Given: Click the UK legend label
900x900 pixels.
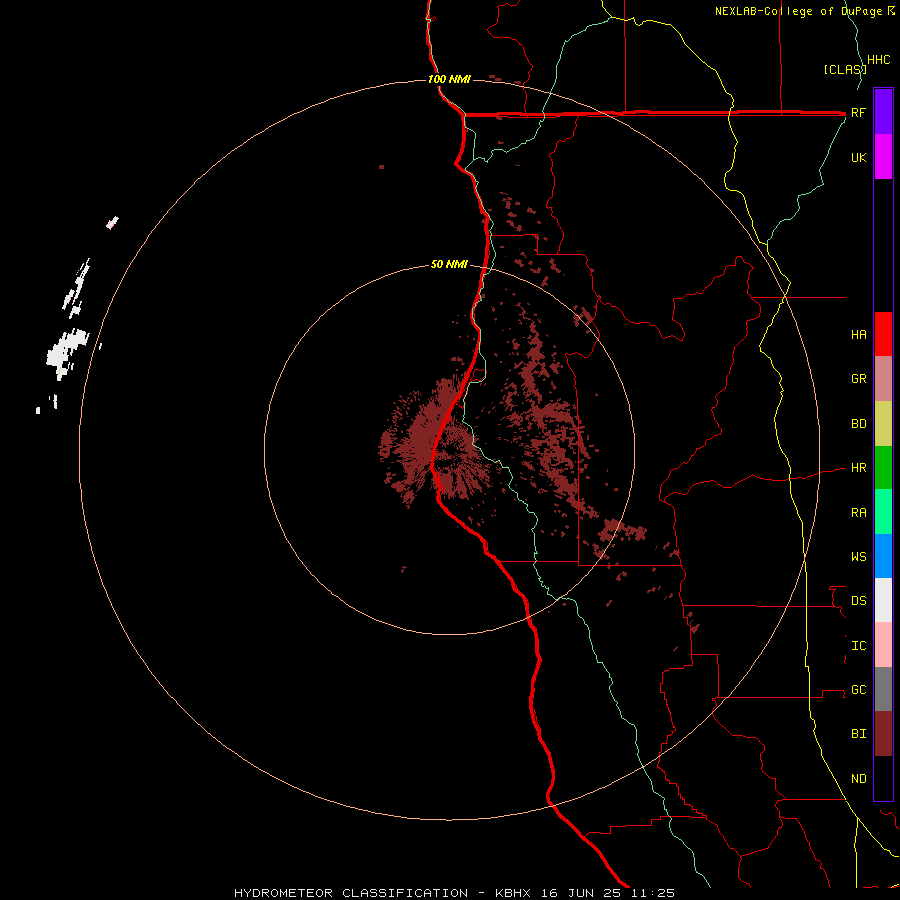Looking at the screenshot, I should click(859, 157).
